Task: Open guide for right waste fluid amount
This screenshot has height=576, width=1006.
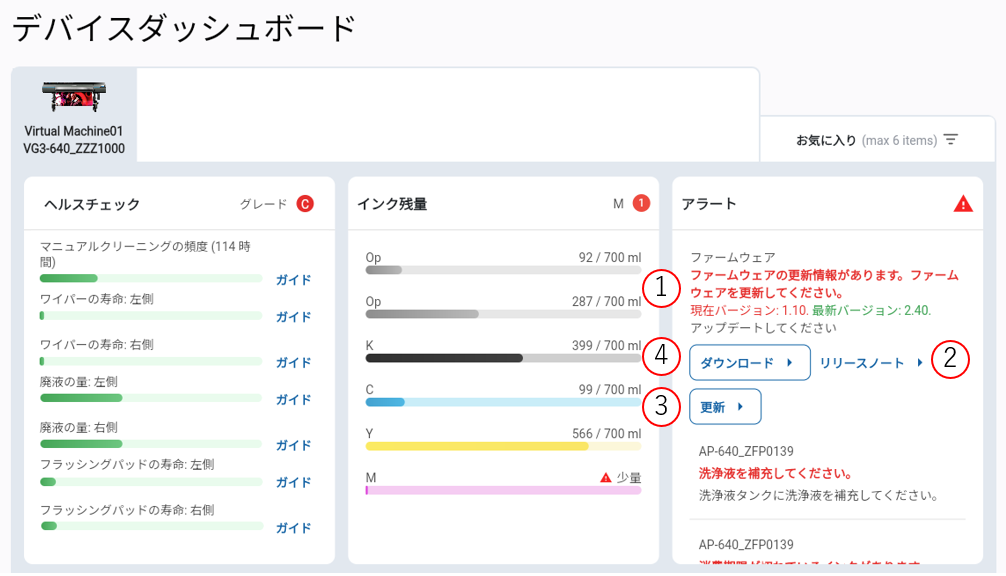Action: (x=293, y=446)
